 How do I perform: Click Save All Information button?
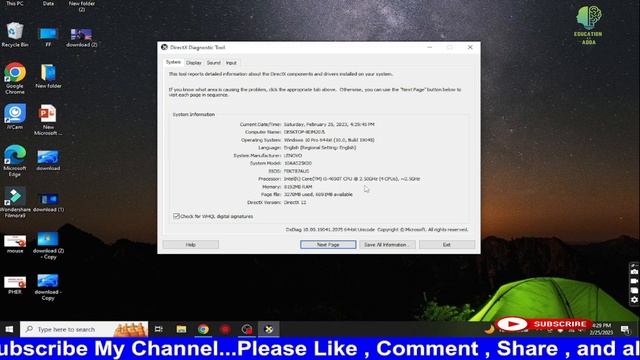pos(387,244)
